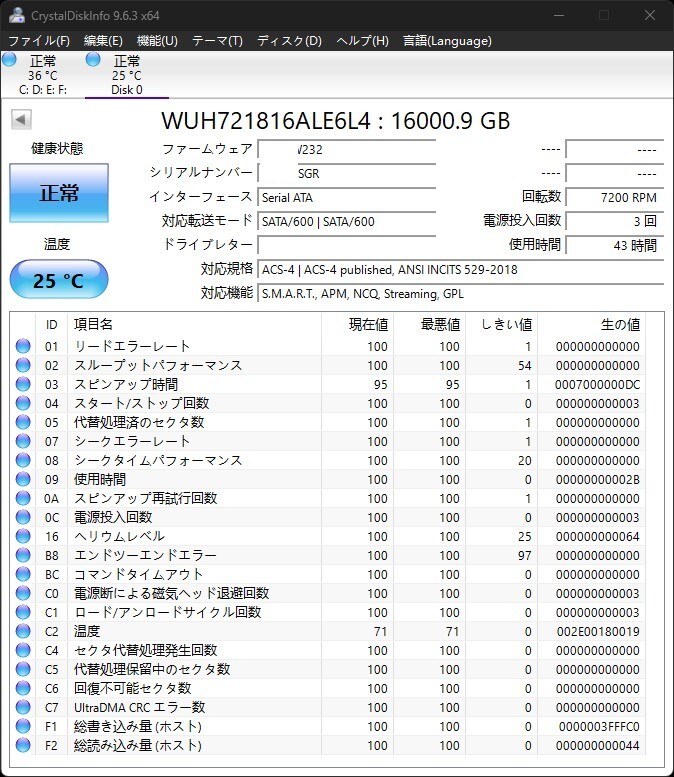Click the 生の値 column header
The height and width of the screenshot is (777, 674).
[591, 325]
